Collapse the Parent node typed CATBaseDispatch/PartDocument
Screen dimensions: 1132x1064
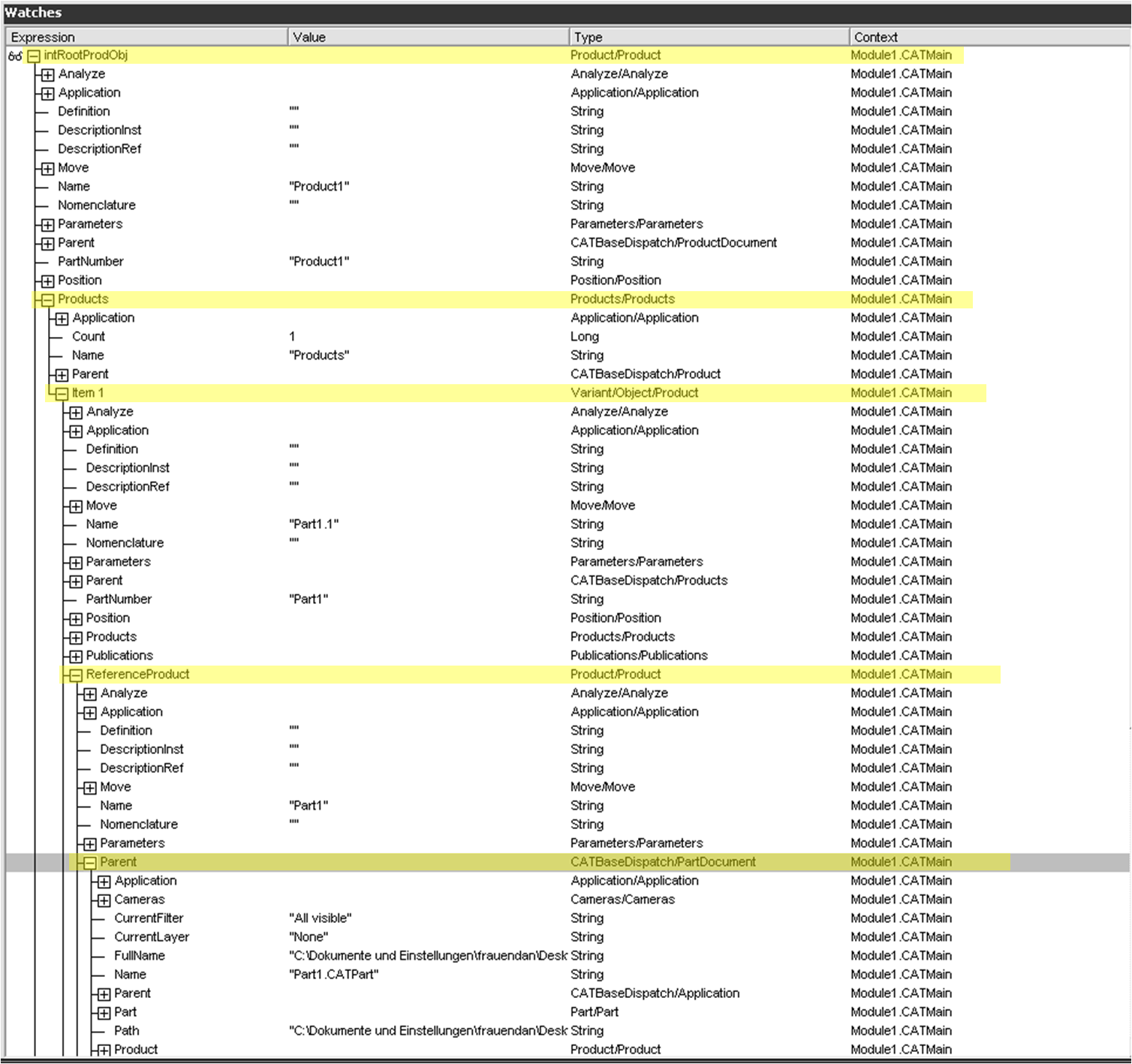click(90, 862)
